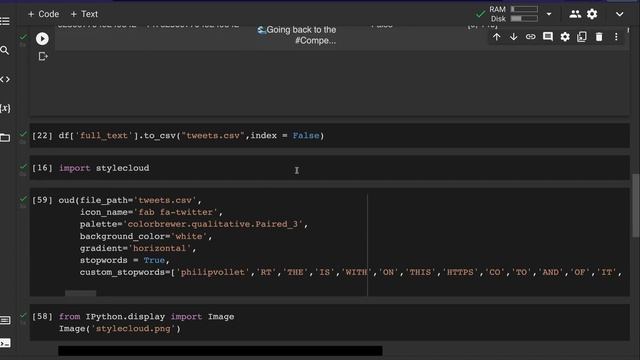640x360 pixels.
Task: Click the palette 'colorbrewer.qualitative.Paired_3' line
Action: 193,224
